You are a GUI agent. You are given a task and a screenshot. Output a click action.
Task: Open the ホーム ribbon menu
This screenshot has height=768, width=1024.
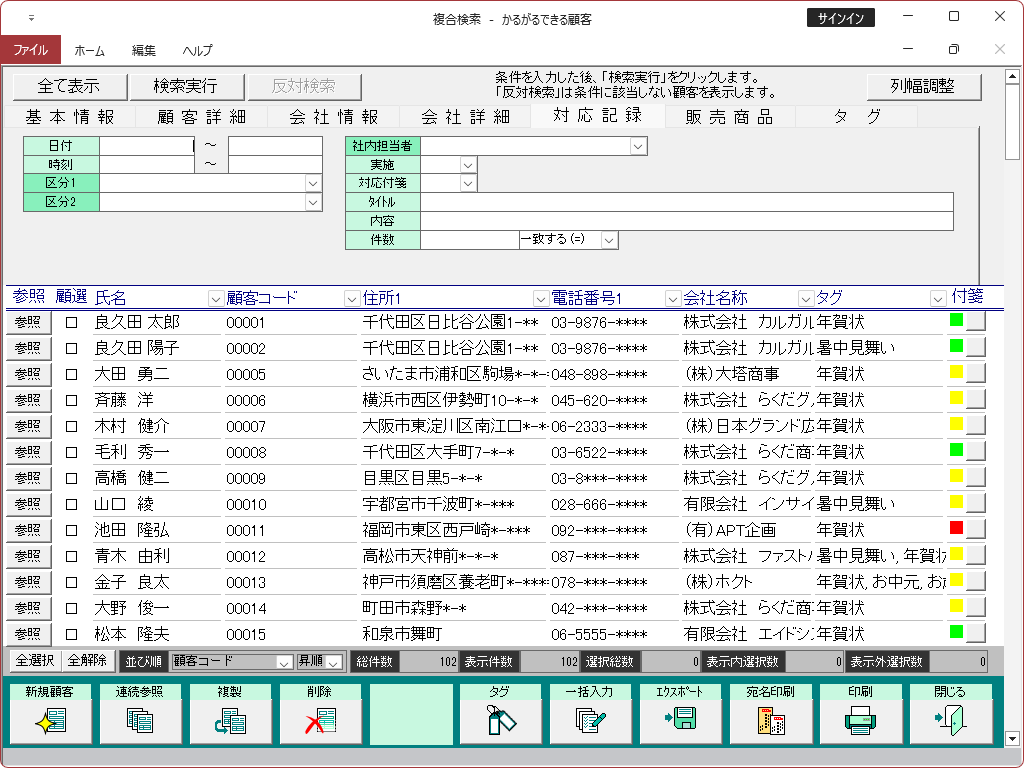click(90, 50)
